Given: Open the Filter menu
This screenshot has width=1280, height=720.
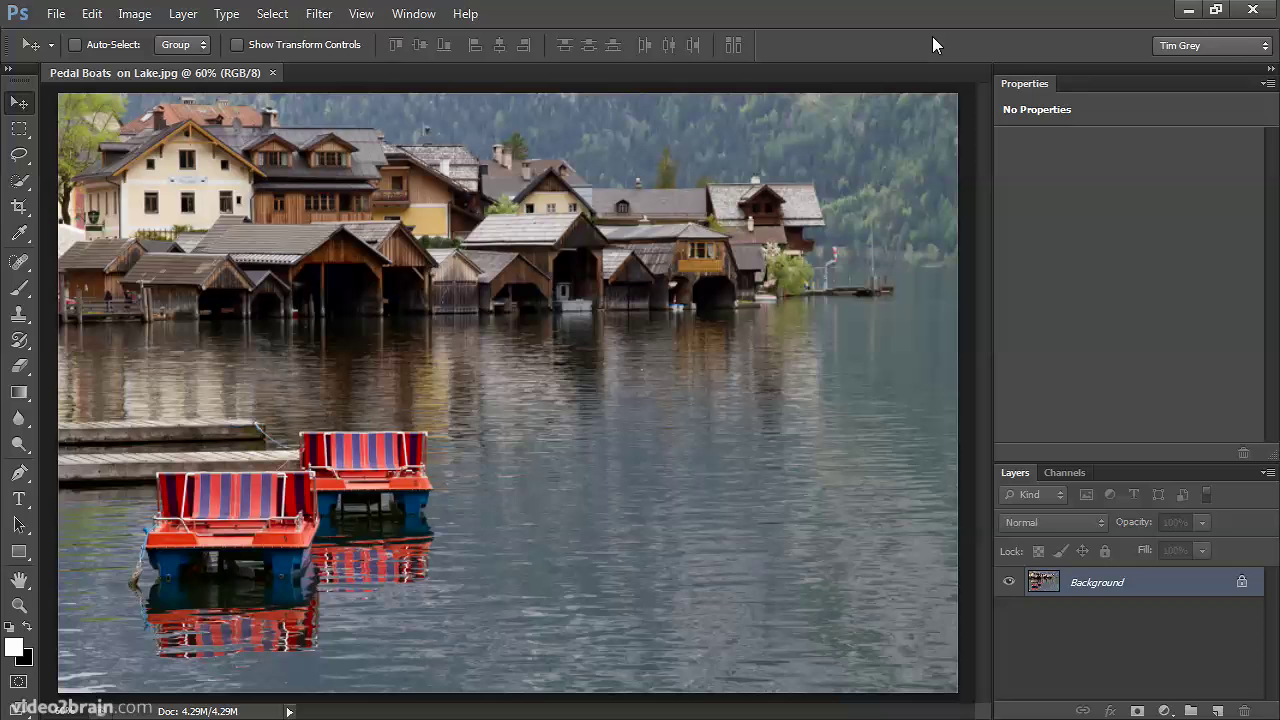Looking at the screenshot, I should point(319,14).
